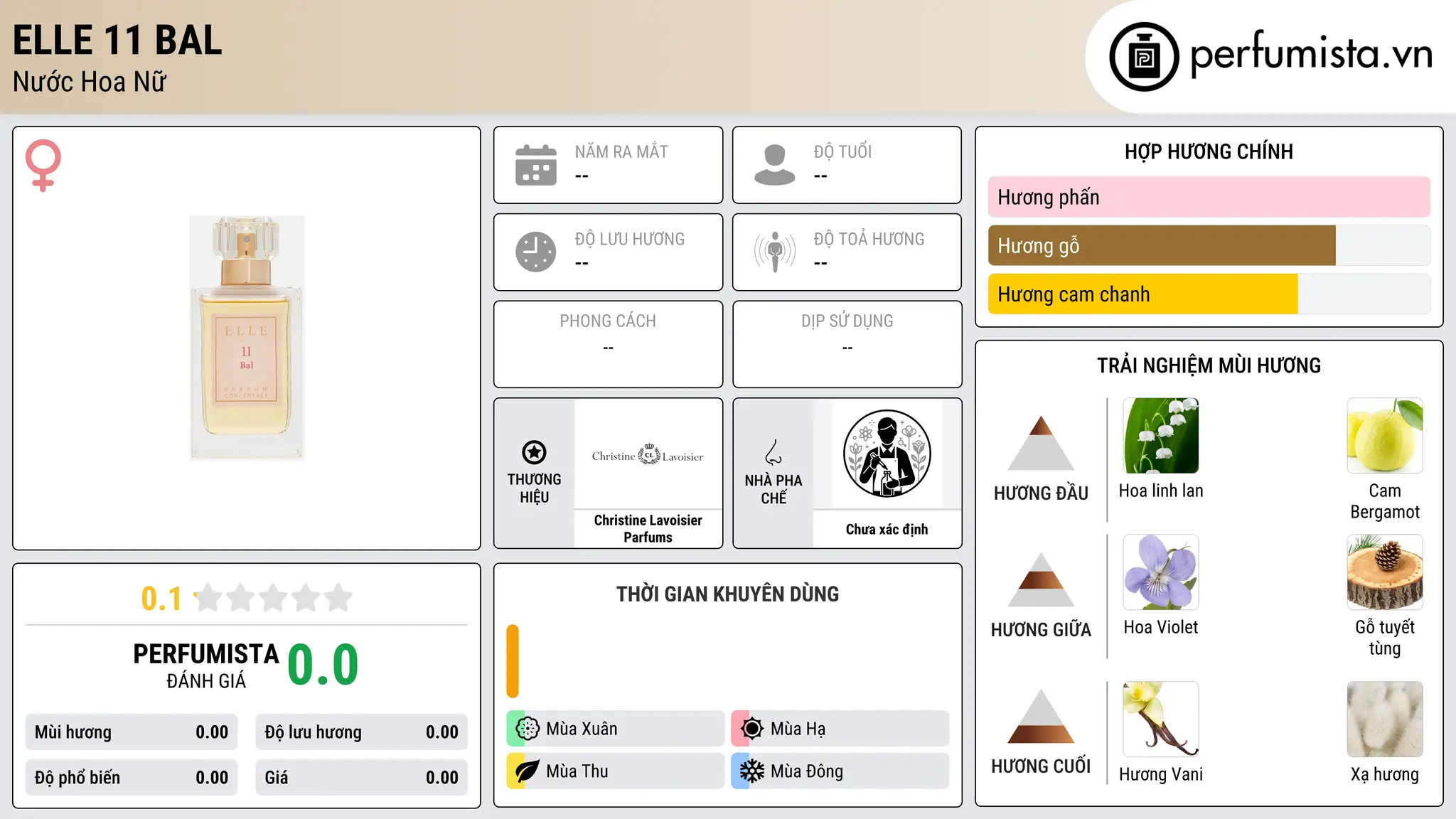Viewport: 1456px width, 819px height.
Task: Open the Elle 11 Bal perfume bottle image
Action: click(247, 338)
